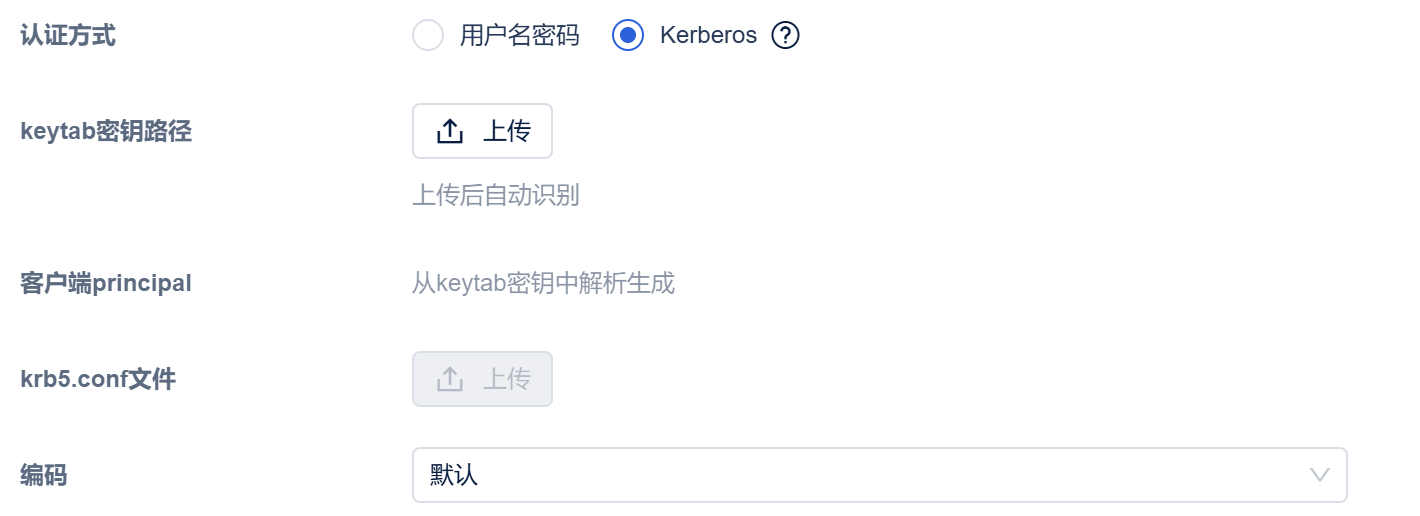Click the 从keytab密钥中解析生成 placeholder text
The width and height of the screenshot is (1420, 516).
pyautogui.click(x=543, y=283)
